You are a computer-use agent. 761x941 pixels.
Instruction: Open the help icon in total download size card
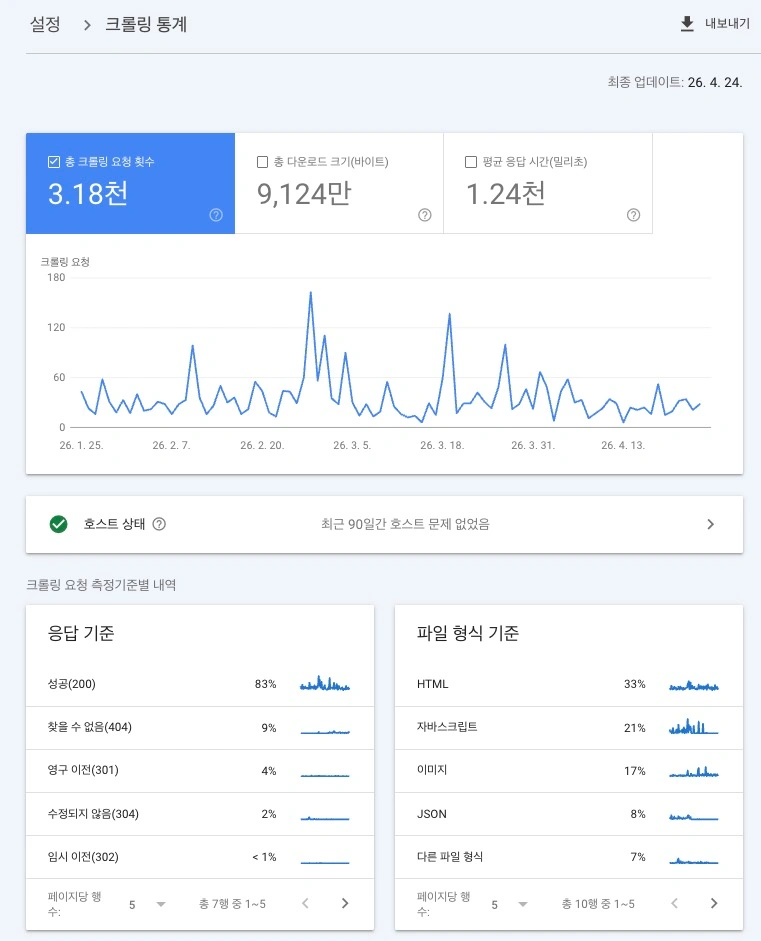pos(425,215)
